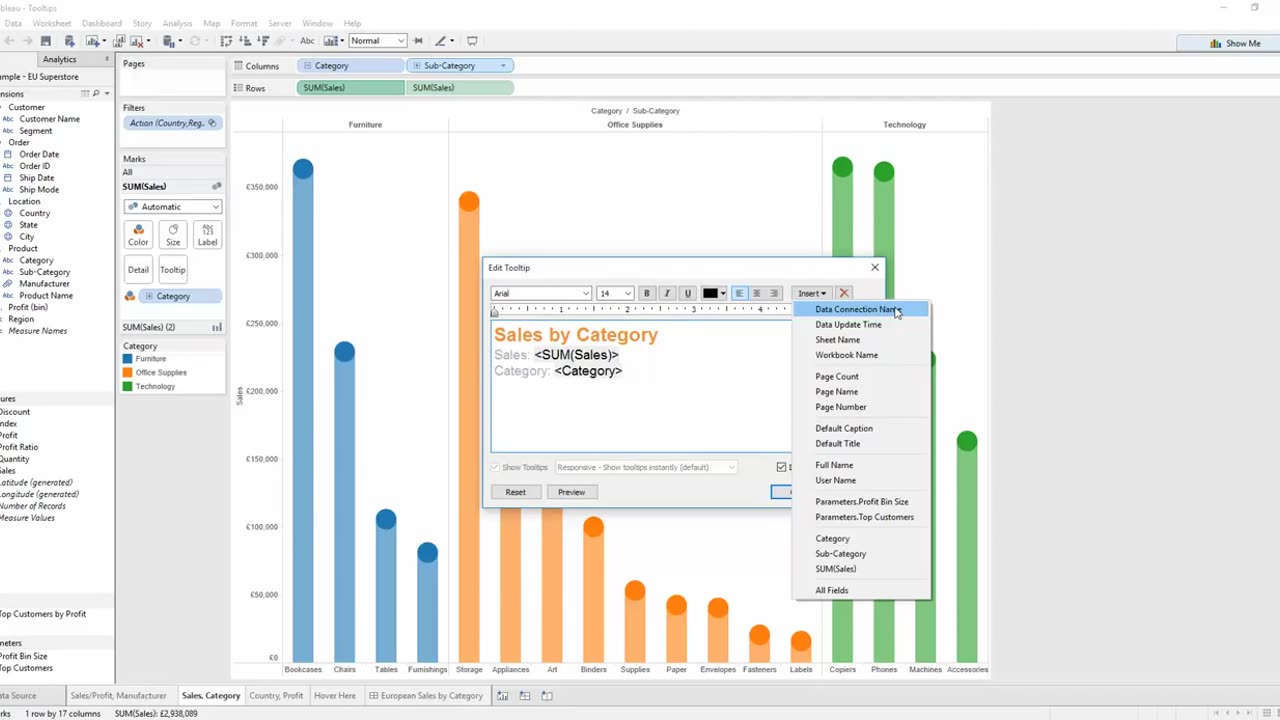Open the Color mark card

click(x=138, y=235)
